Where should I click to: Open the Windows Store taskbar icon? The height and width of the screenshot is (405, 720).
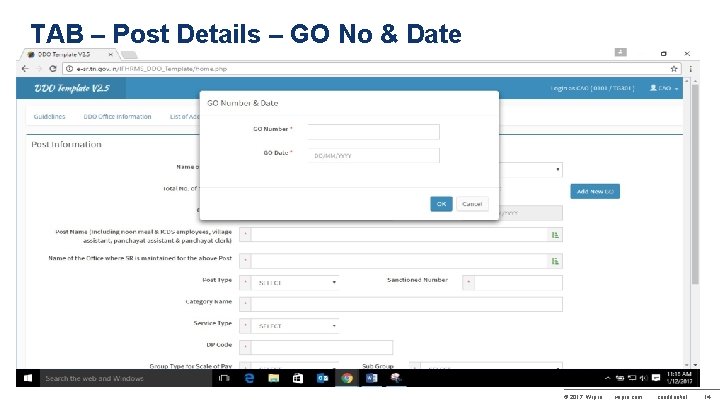(298, 378)
